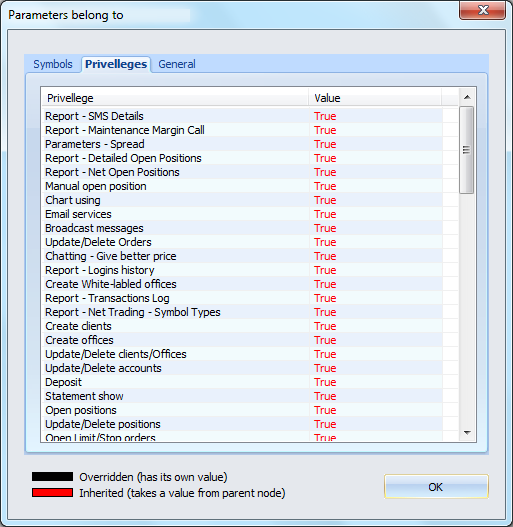Click True value for Email services
This screenshot has width=513, height=527.
(x=325, y=214)
